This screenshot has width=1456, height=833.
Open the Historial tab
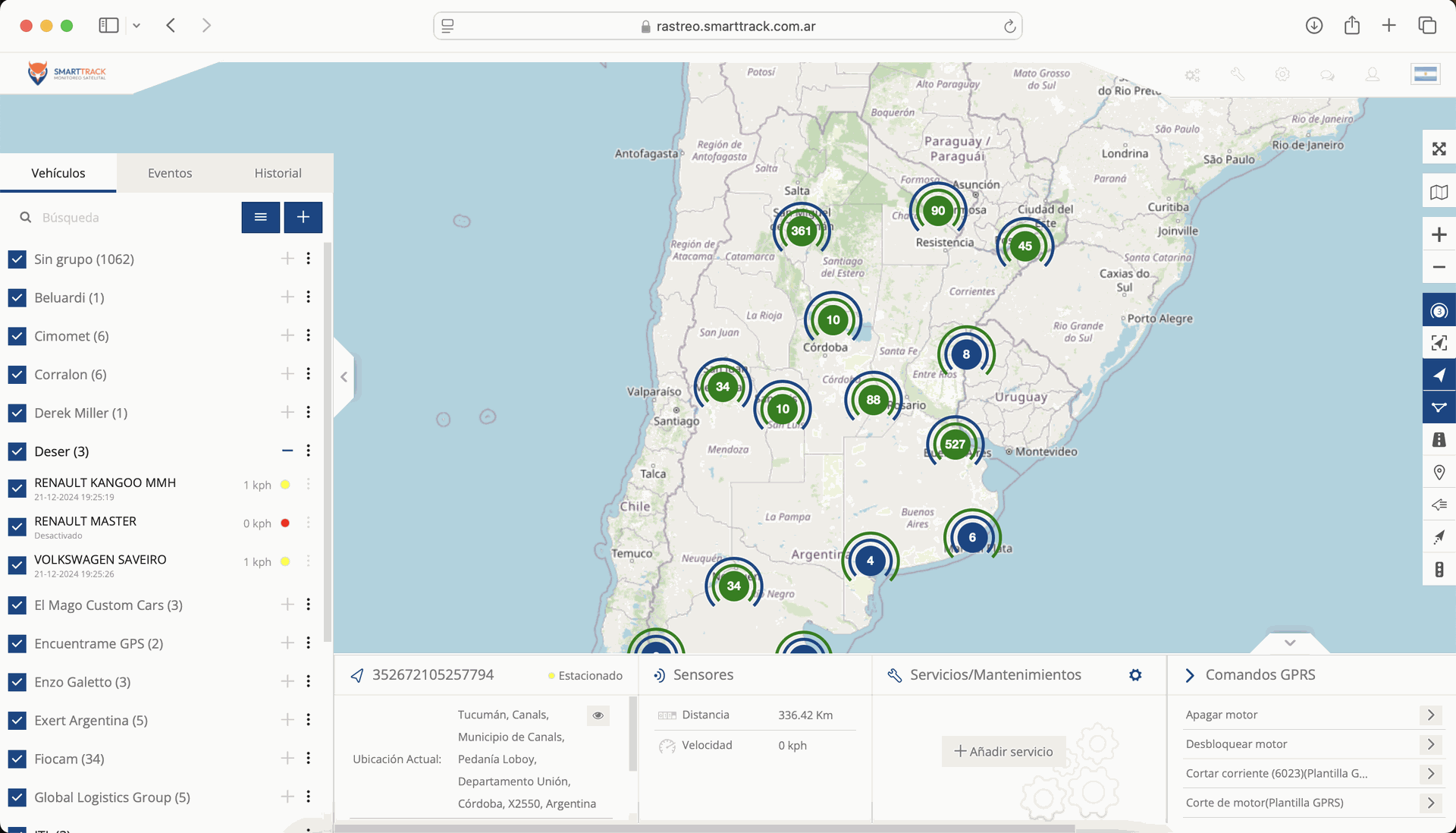tap(278, 173)
